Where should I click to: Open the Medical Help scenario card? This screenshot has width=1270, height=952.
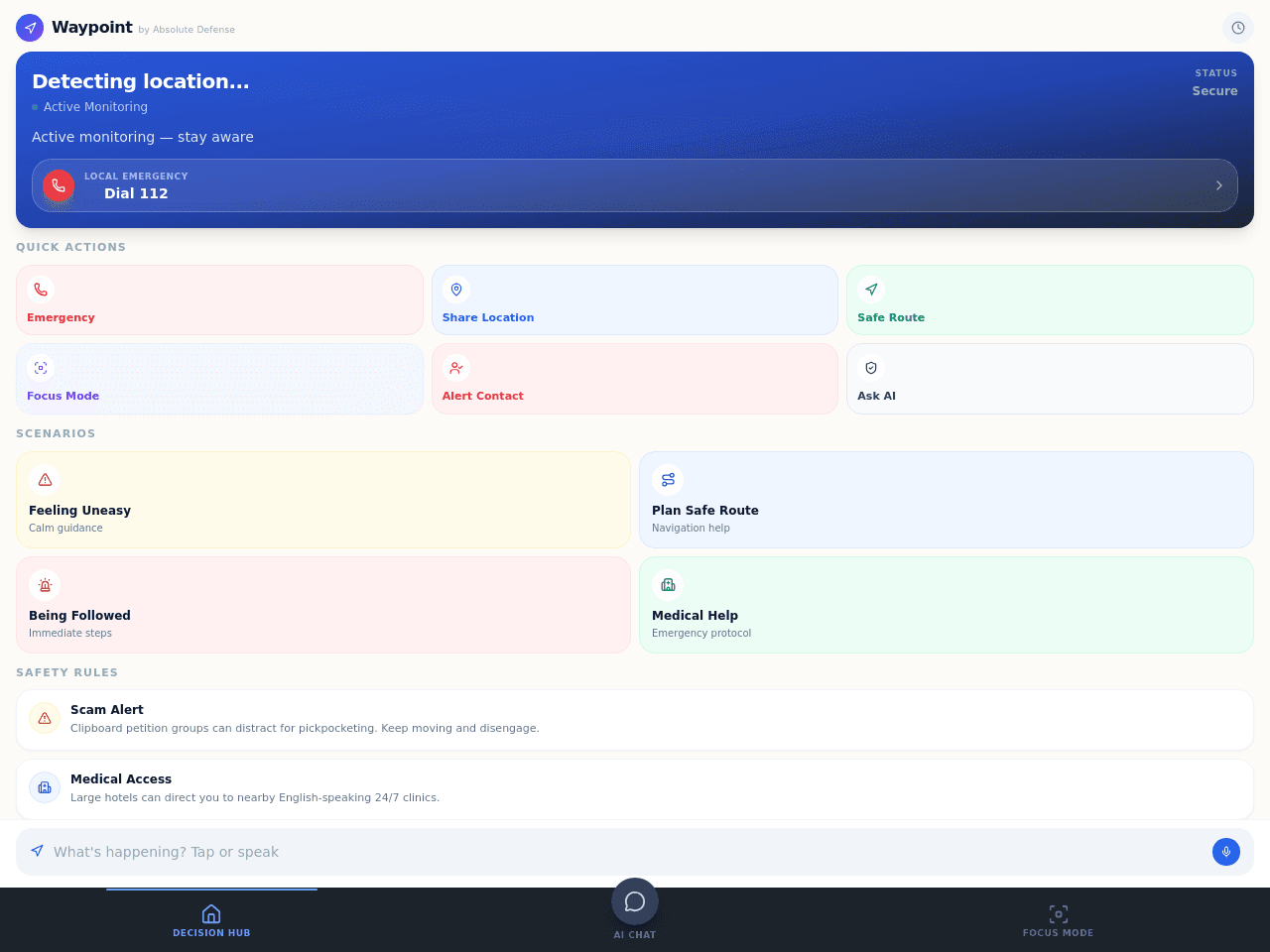[x=947, y=605]
